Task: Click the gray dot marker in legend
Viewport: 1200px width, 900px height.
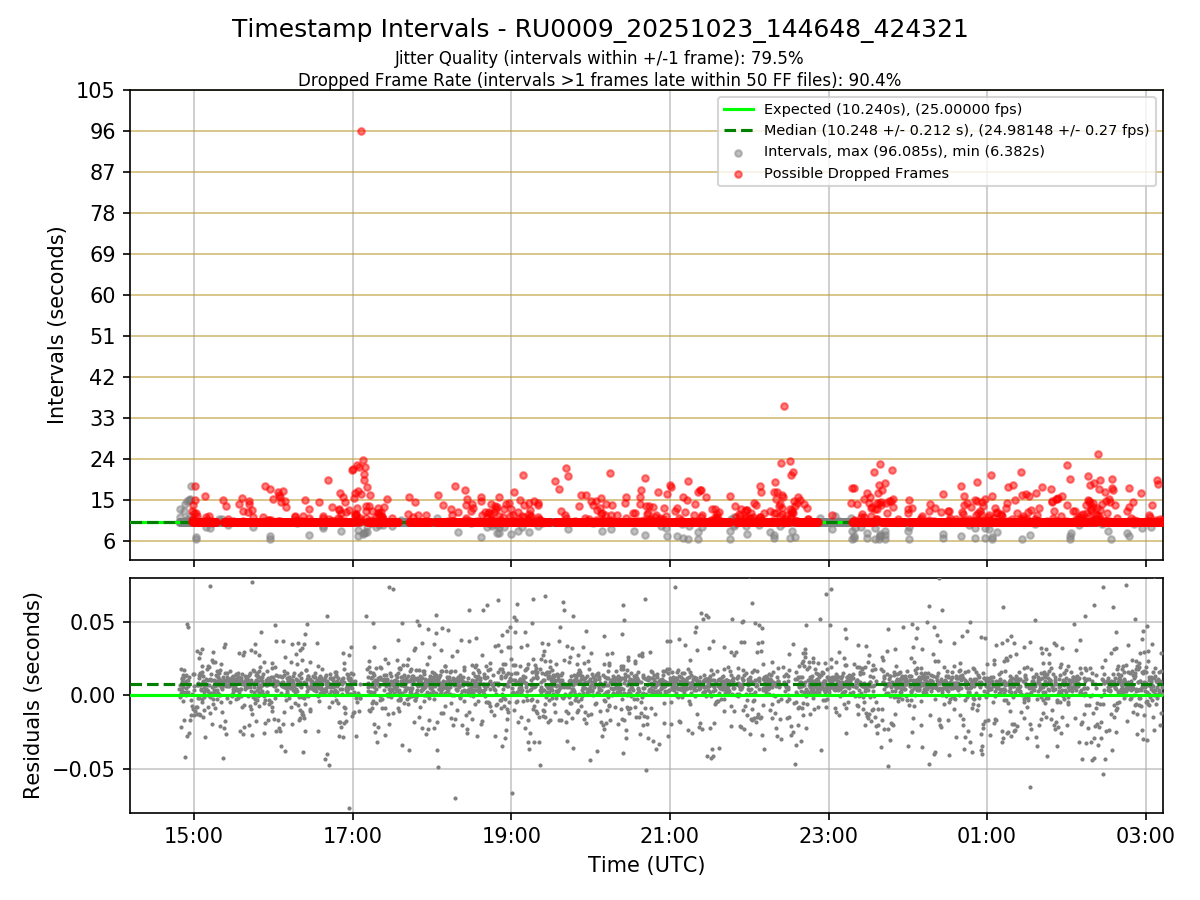Action: [x=738, y=153]
